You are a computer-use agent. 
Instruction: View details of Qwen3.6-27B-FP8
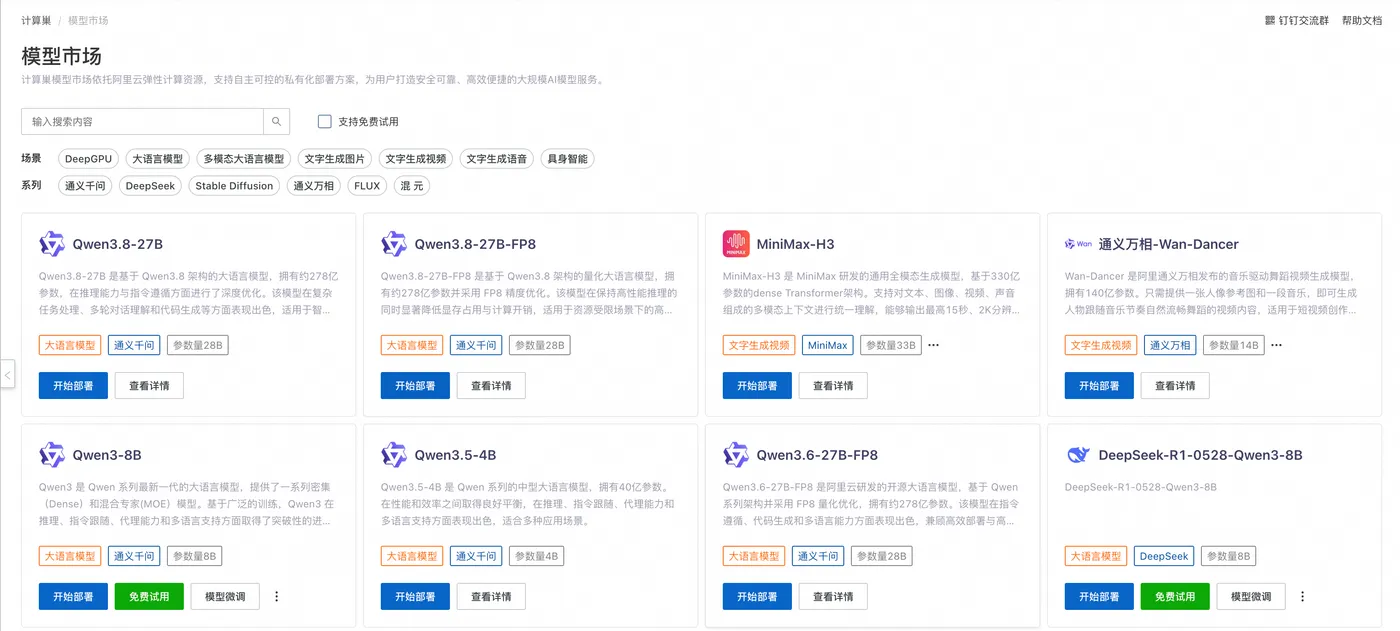[833, 597]
